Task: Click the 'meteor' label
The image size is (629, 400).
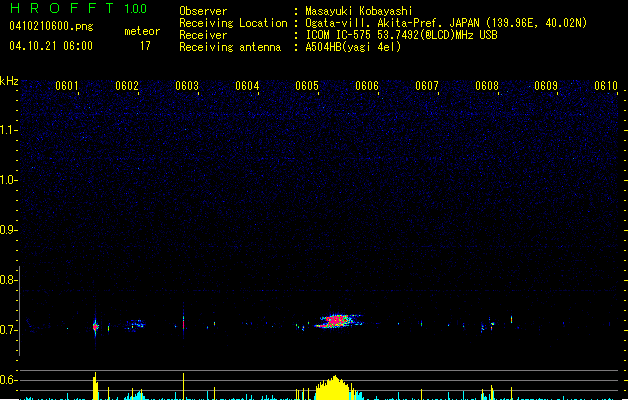Action: [142, 31]
